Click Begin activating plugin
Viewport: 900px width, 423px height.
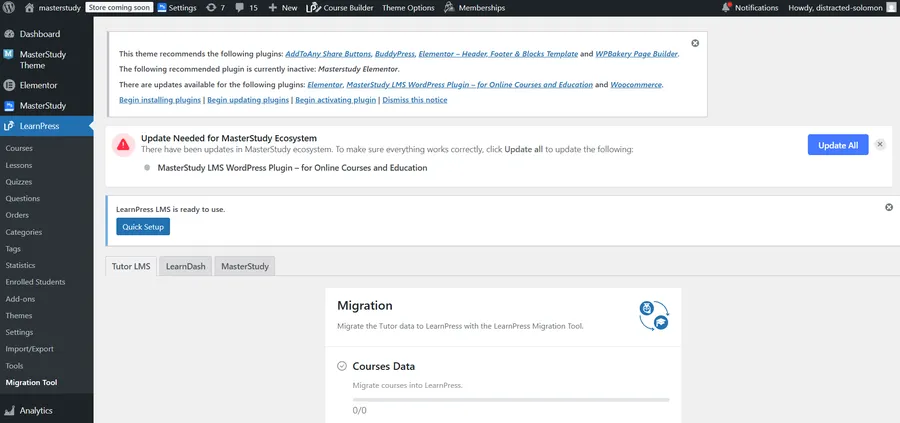(x=336, y=100)
